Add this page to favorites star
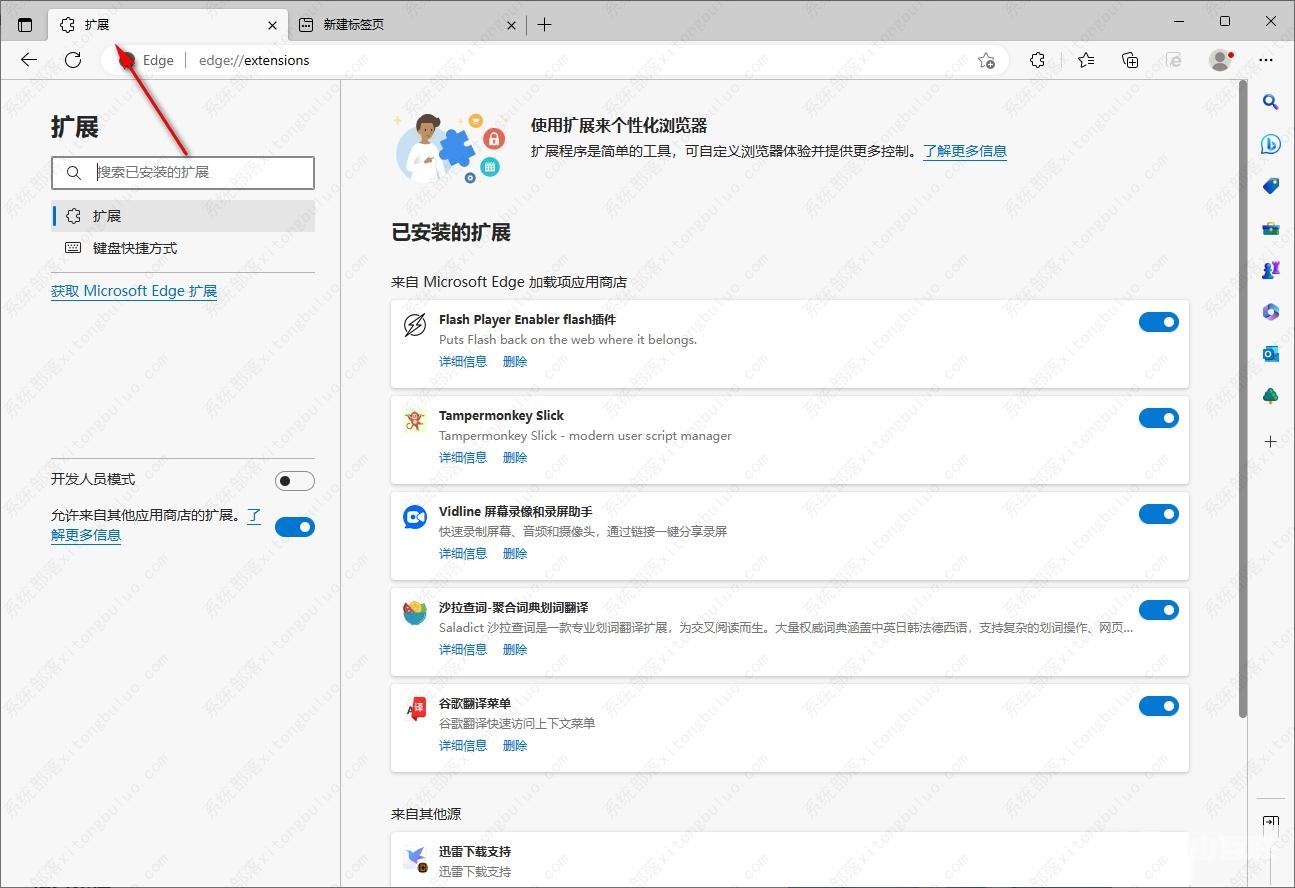1295x888 pixels. coord(986,60)
